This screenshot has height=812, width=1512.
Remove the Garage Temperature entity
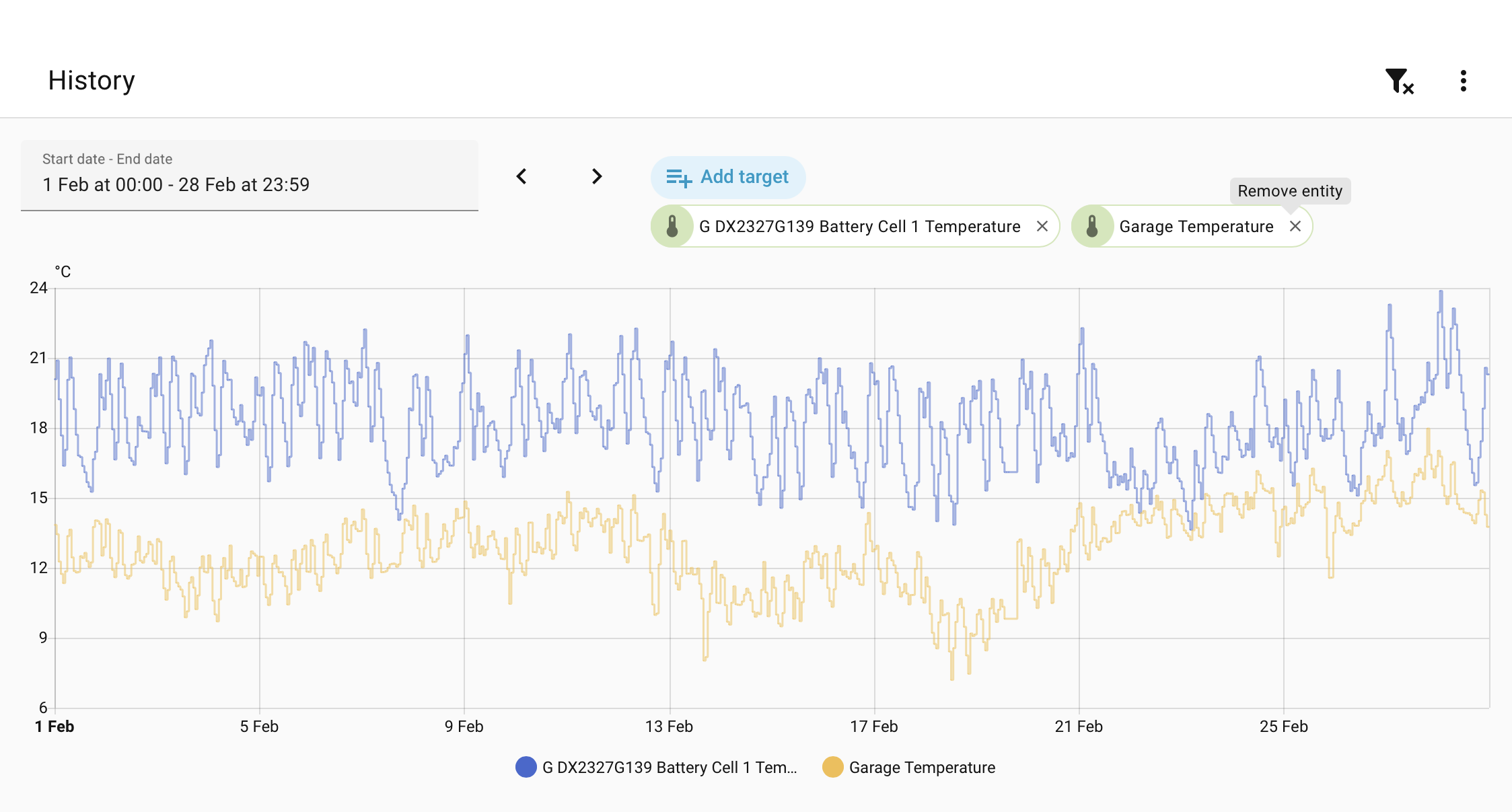pyautogui.click(x=1295, y=226)
